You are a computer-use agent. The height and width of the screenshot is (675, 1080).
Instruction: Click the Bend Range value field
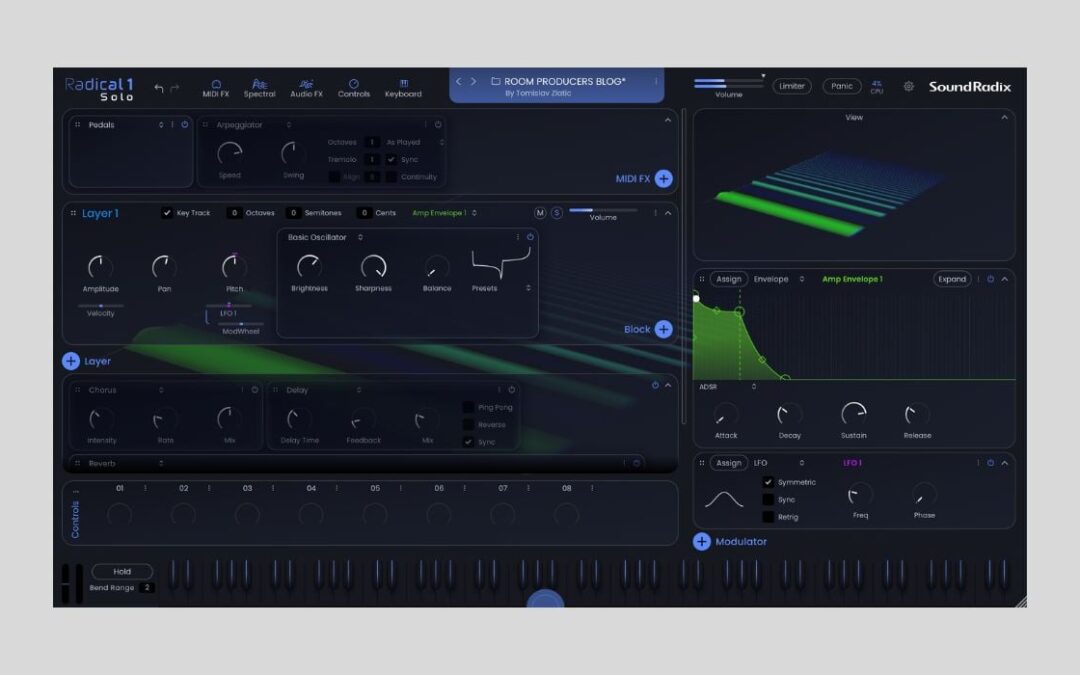pos(147,588)
